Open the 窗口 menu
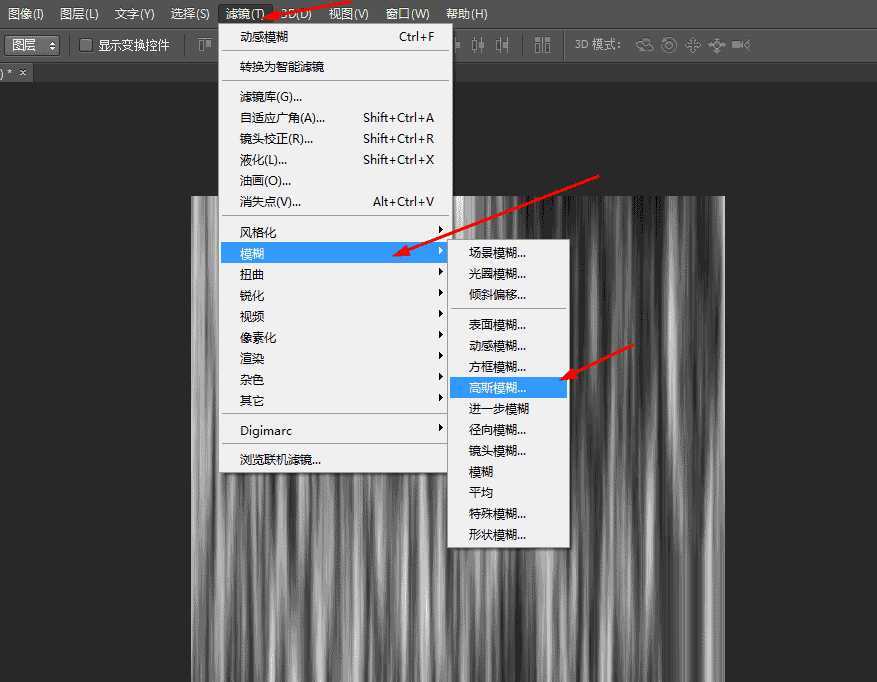This screenshot has height=682, width=877. click(407, 13)
